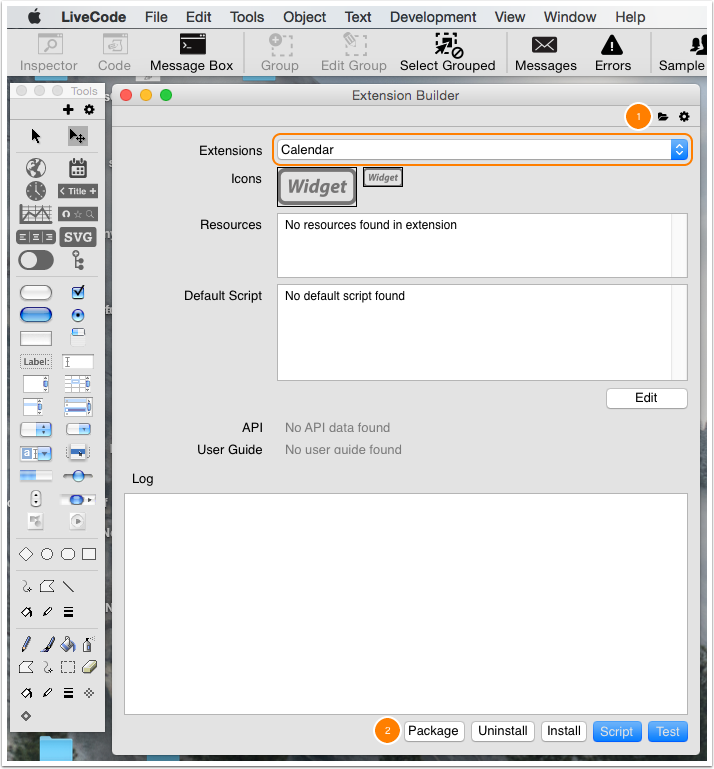
Task: Select the square rectangle graphic tool
Action: [x=89, y=554]
